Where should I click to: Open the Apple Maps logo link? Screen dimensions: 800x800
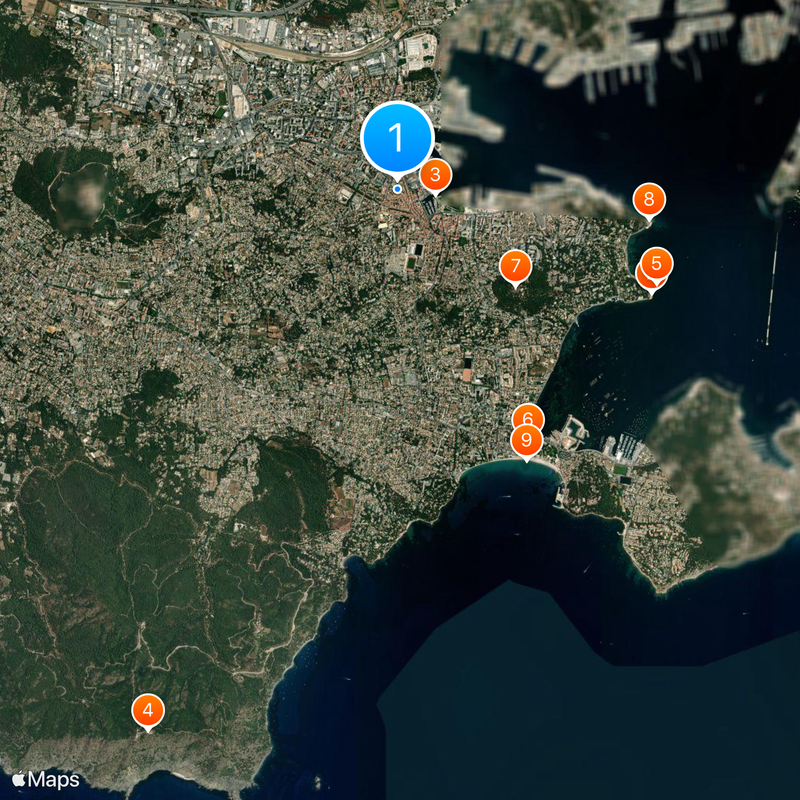(x=46, y=779)
